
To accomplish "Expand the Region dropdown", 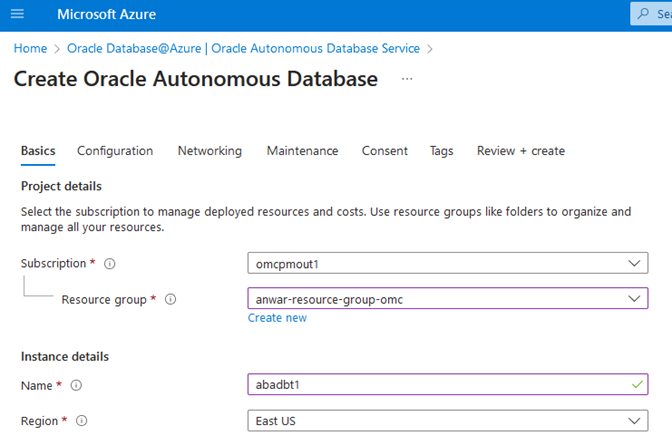I will (x=633, y=421).
